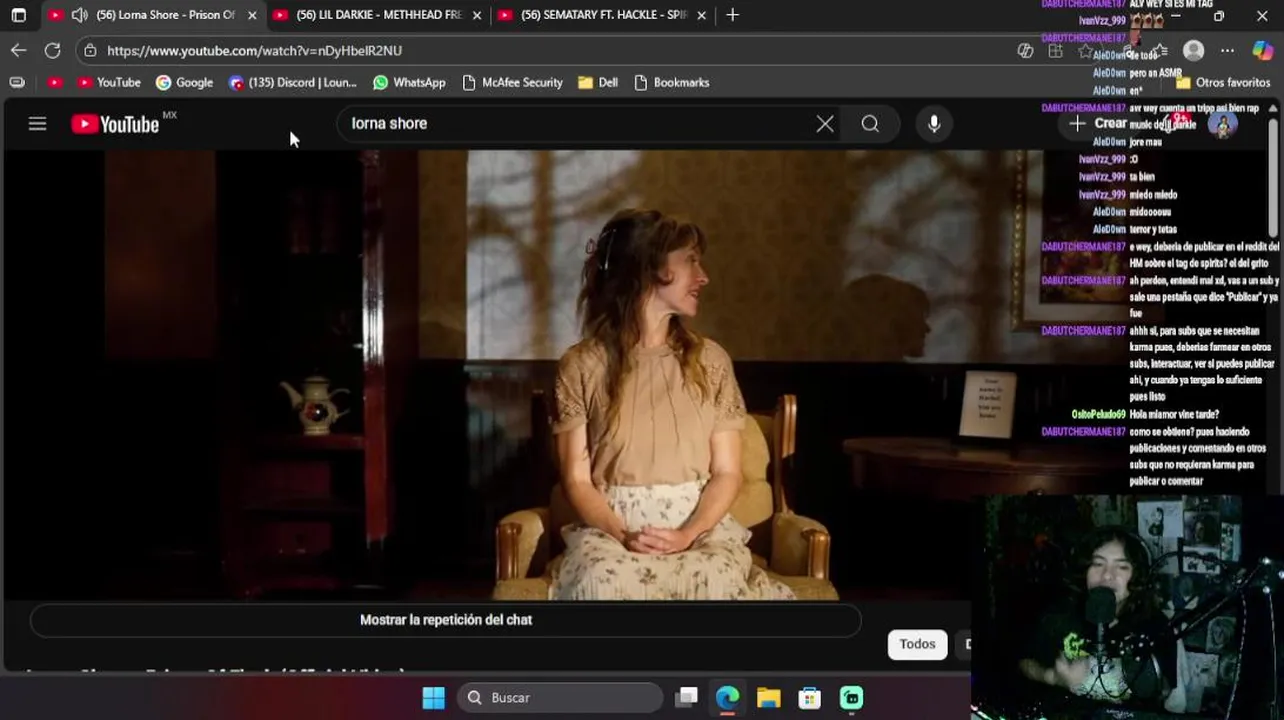Open the Google bookmark

coord(185,83)
